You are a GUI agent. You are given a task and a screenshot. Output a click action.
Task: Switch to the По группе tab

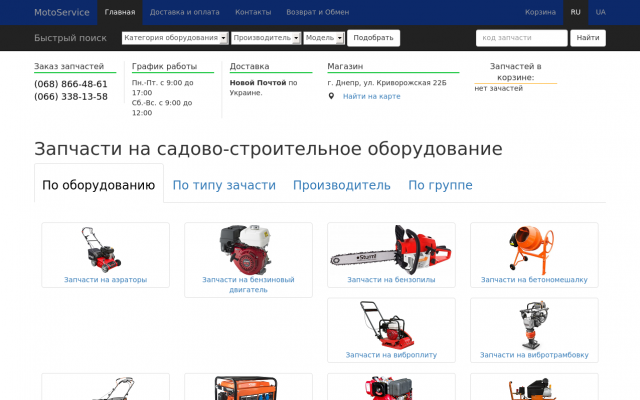440,185
